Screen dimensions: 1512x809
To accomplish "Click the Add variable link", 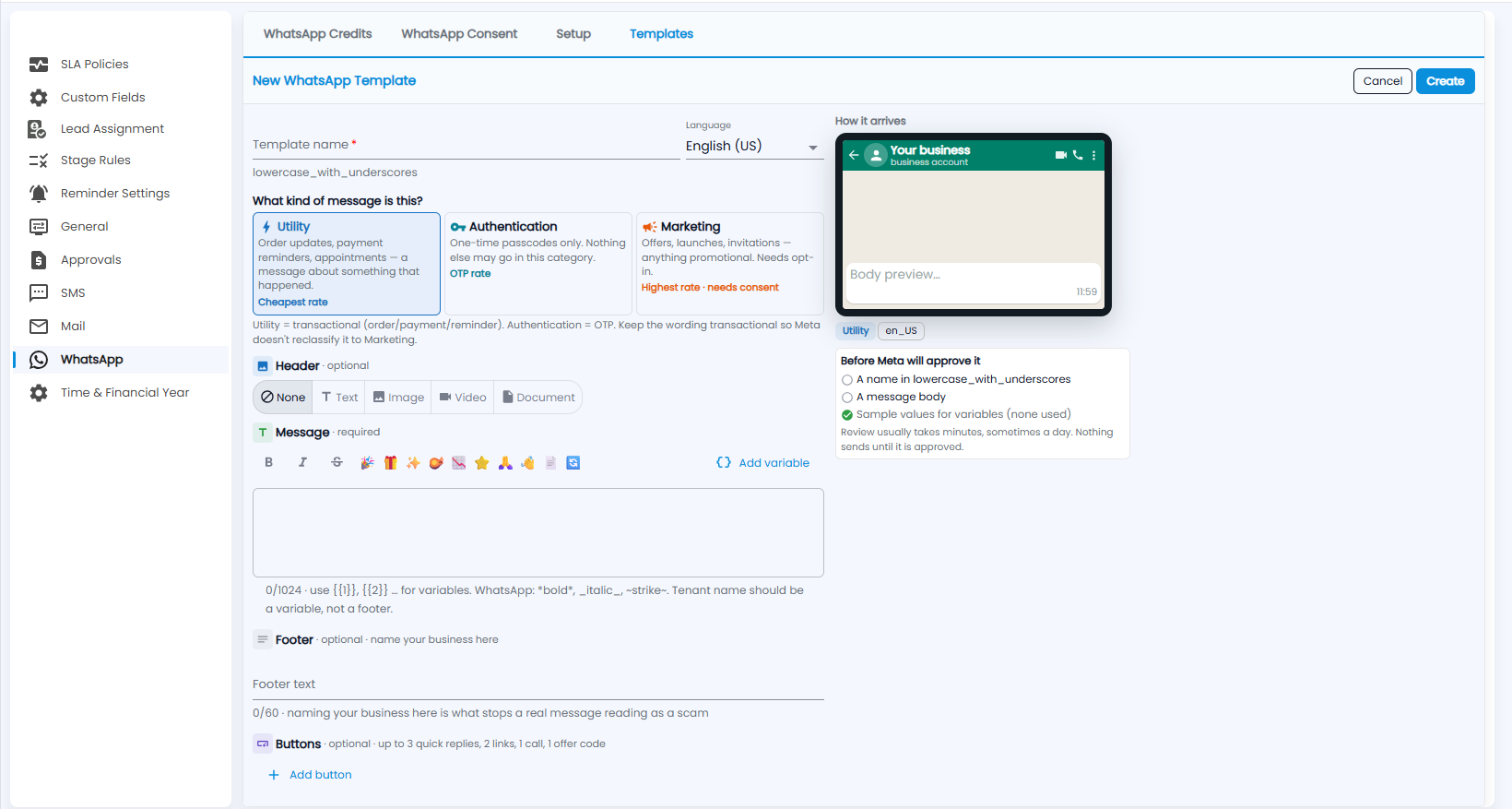I will (x=763, y=463).
